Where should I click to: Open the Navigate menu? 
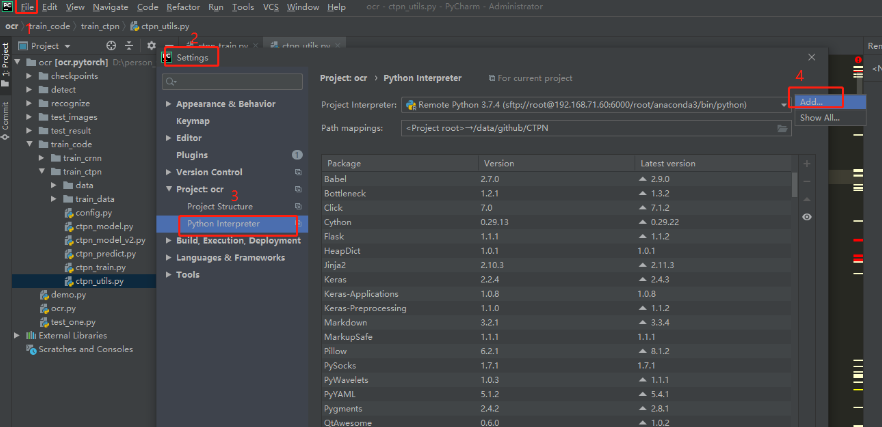pos(110,7)
